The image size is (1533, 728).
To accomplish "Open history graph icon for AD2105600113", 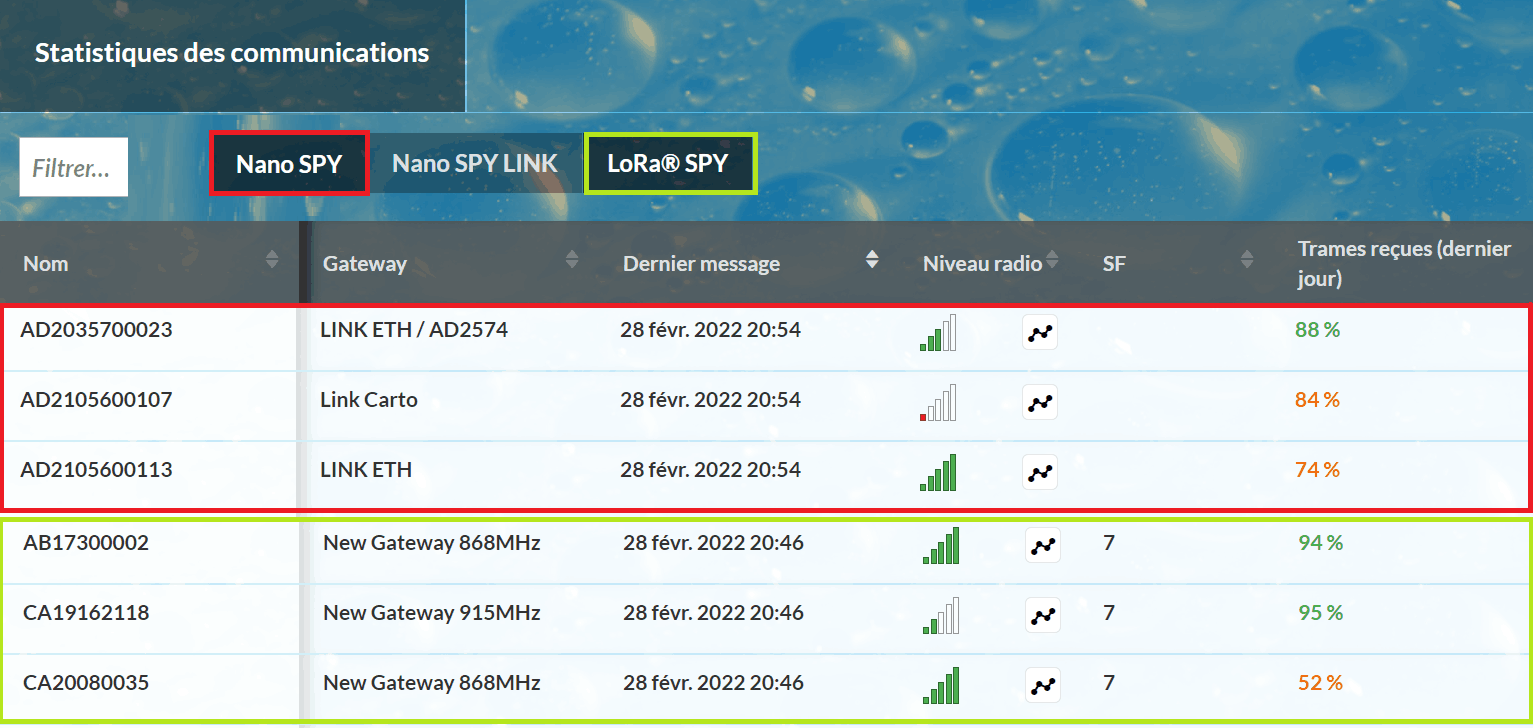I will click(1040, 472).
